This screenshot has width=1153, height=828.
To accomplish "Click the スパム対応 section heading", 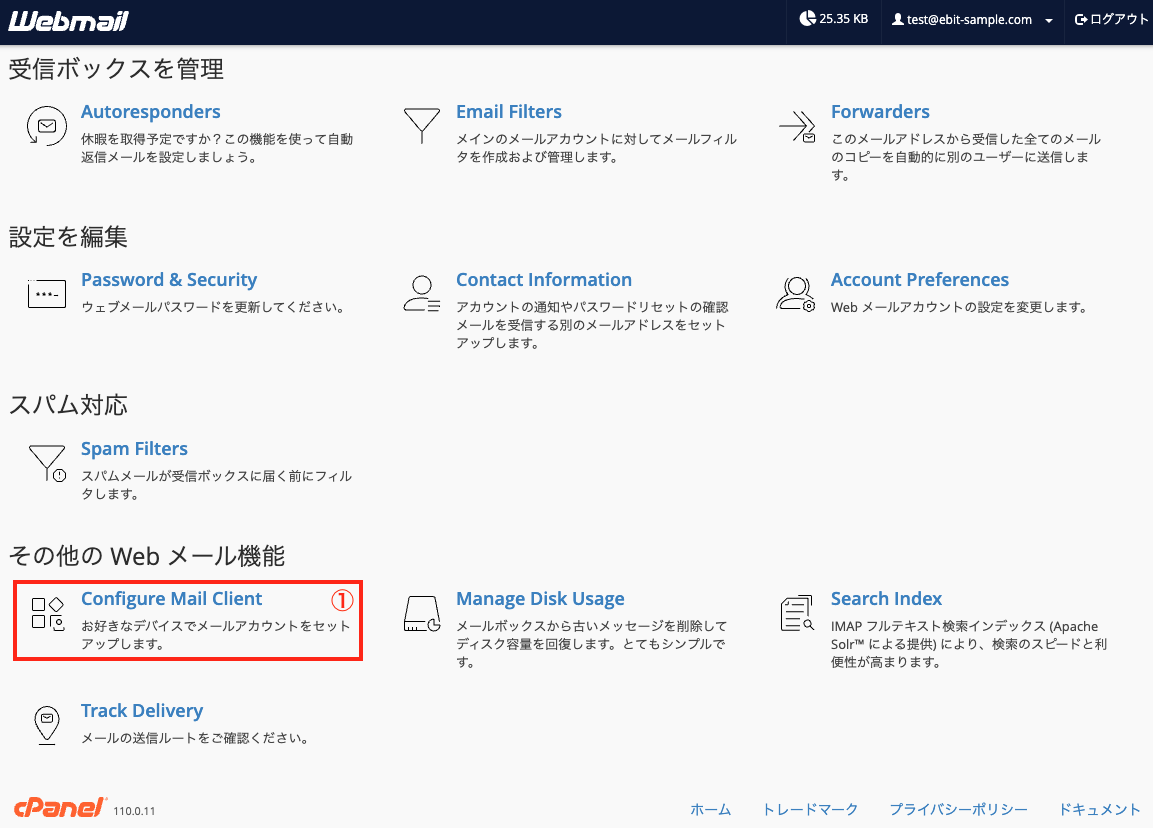I will point(68,404).
